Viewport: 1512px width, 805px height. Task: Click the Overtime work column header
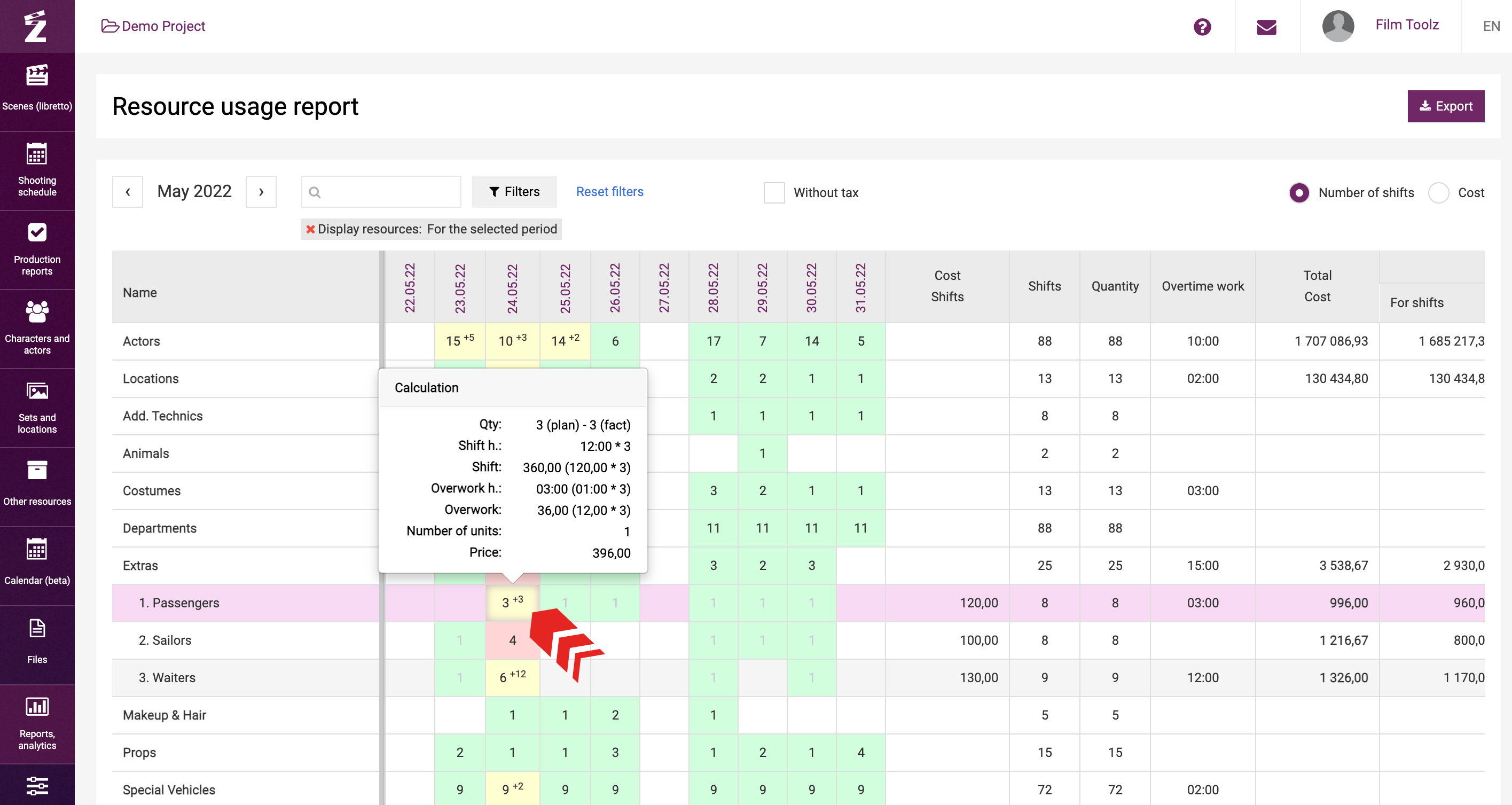(1203, 286)
